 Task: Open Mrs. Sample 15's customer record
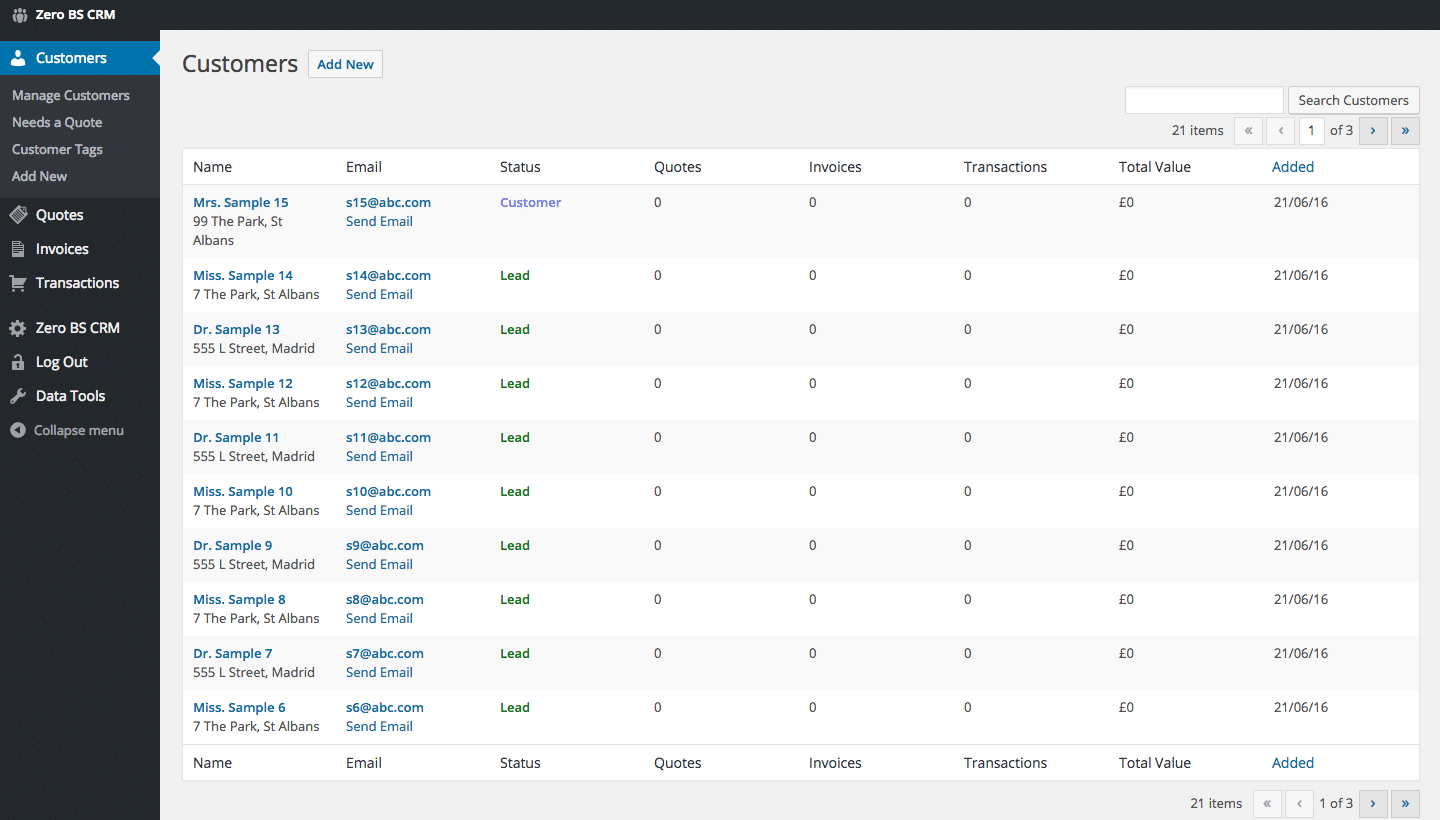coord(240,202)
